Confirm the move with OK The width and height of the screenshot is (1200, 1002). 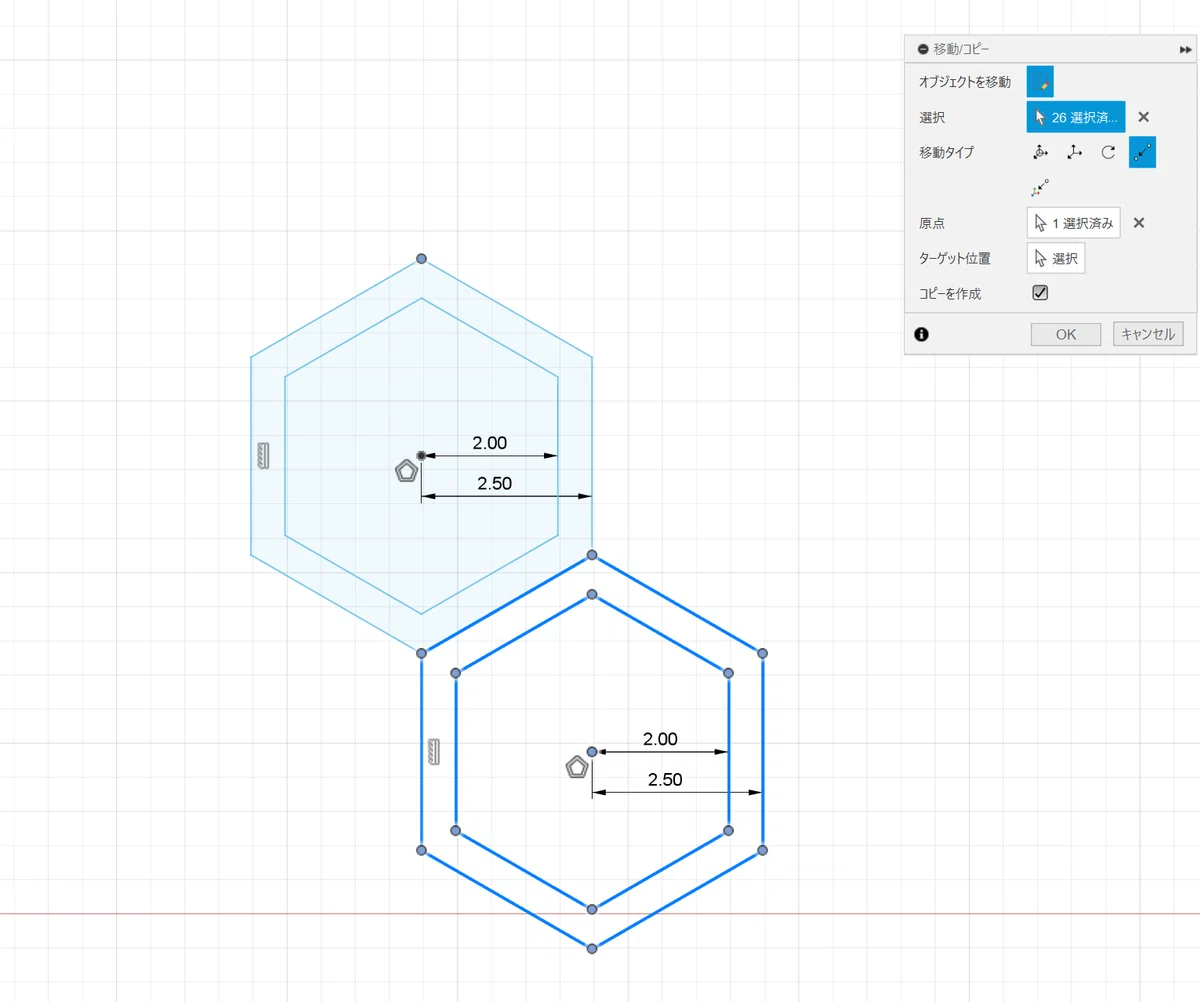tap(1066, 334)
